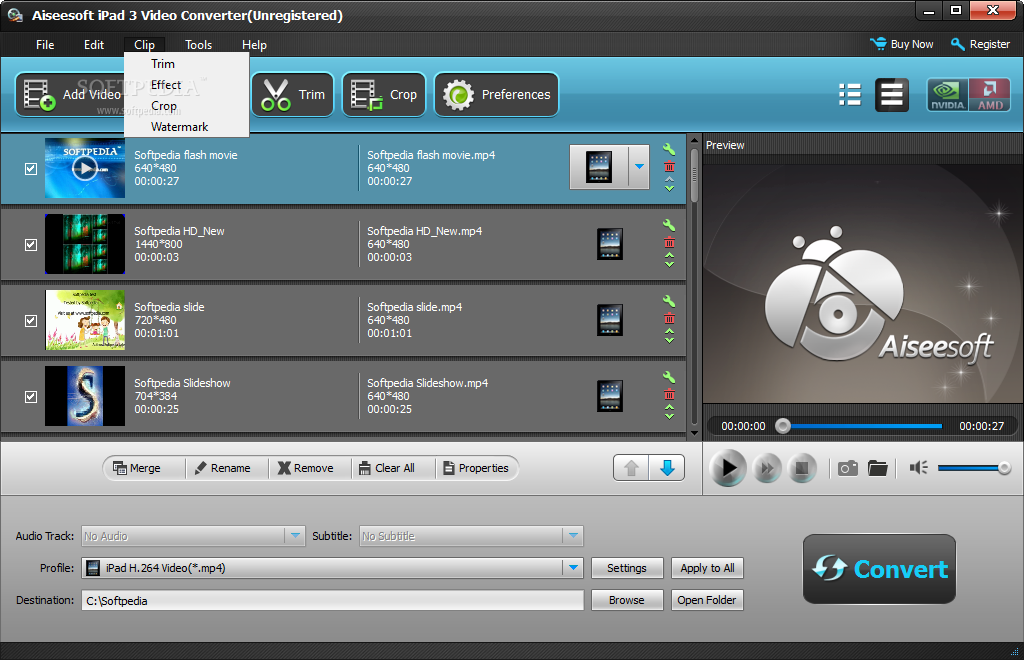Open the Audio Track dropdown
The width and height of the screenshot is (1024, 660).
coord(295,536)
